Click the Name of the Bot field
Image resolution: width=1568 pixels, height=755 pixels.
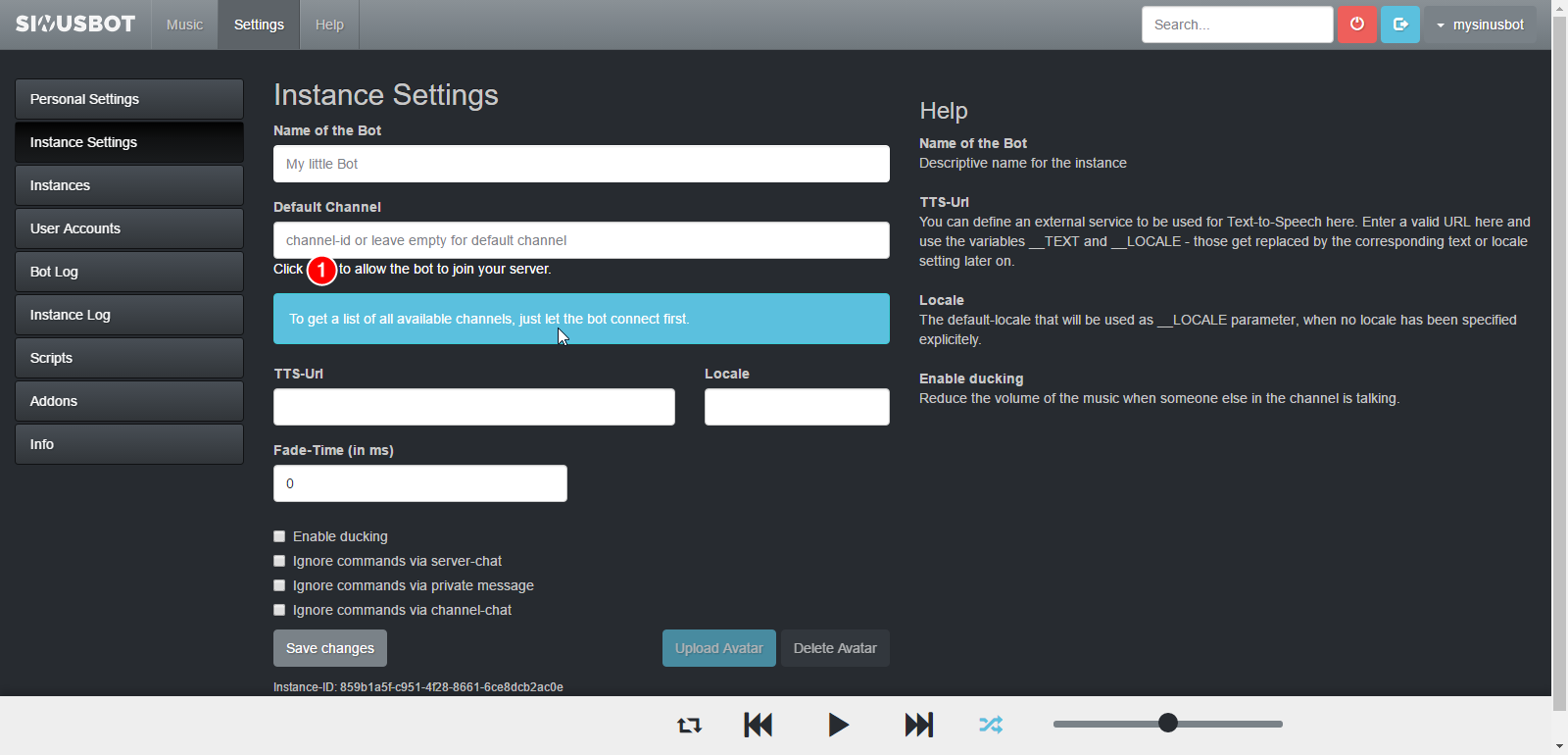tap(581, 164)
